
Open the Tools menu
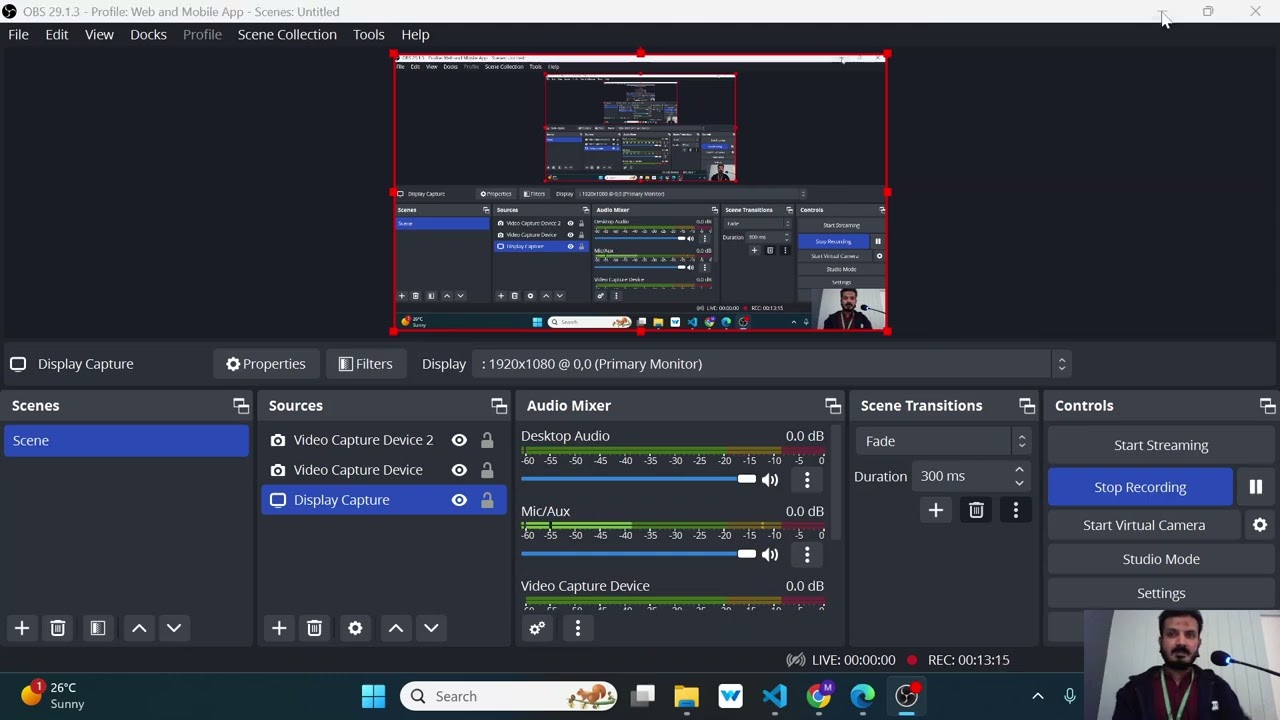coord(368,34)
